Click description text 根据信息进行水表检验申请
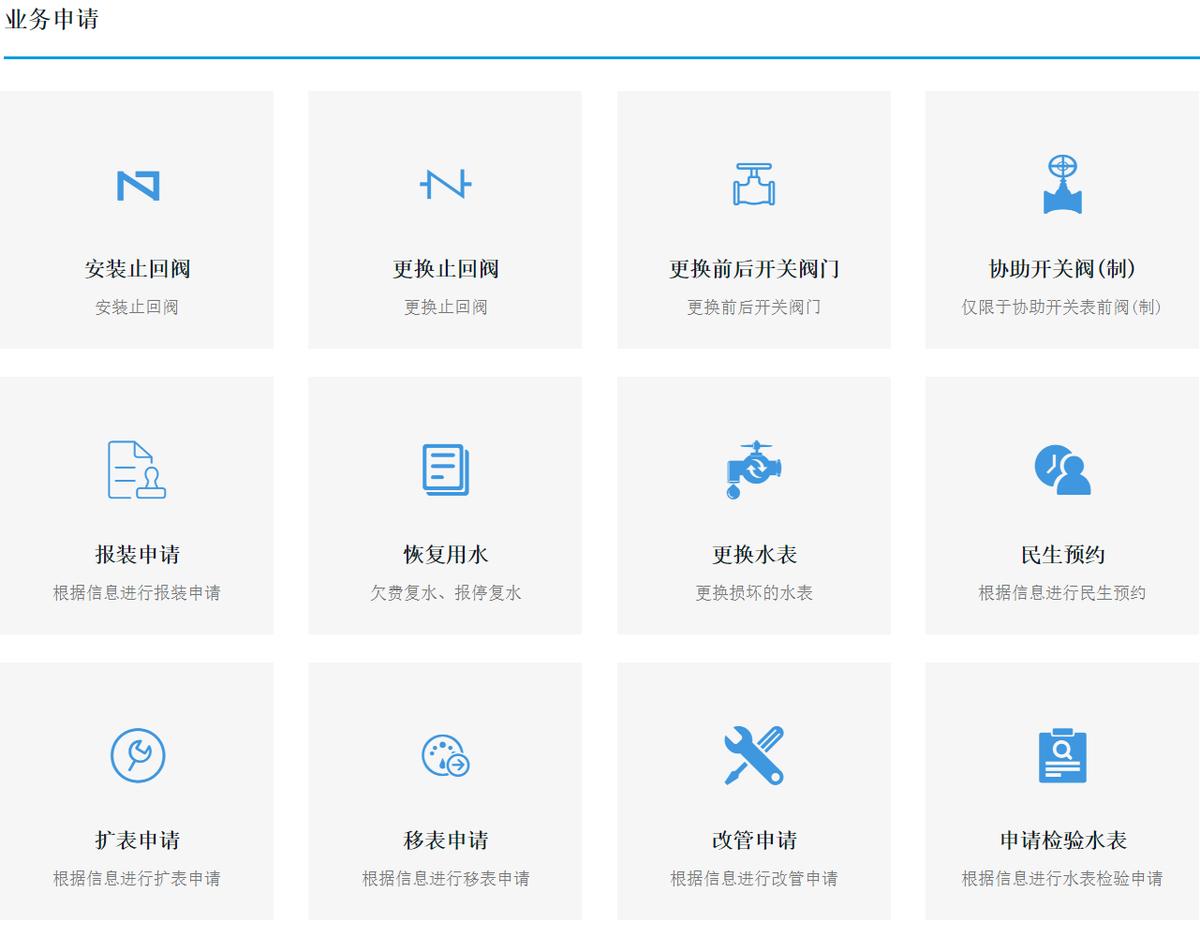The image size is (1200, 925). [x=1062, y=879]
